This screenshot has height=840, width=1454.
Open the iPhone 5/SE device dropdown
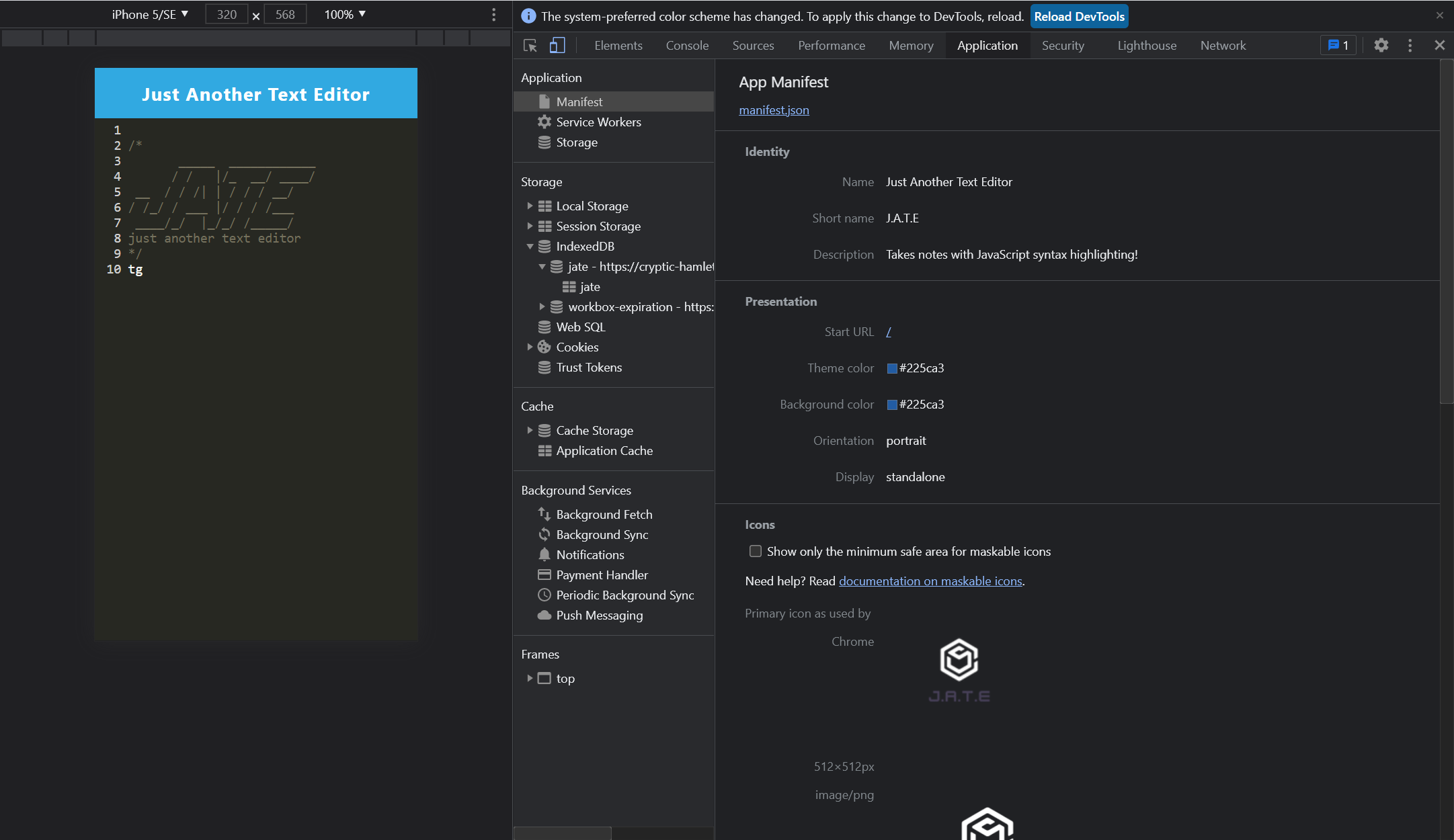(x=149, y=13)
